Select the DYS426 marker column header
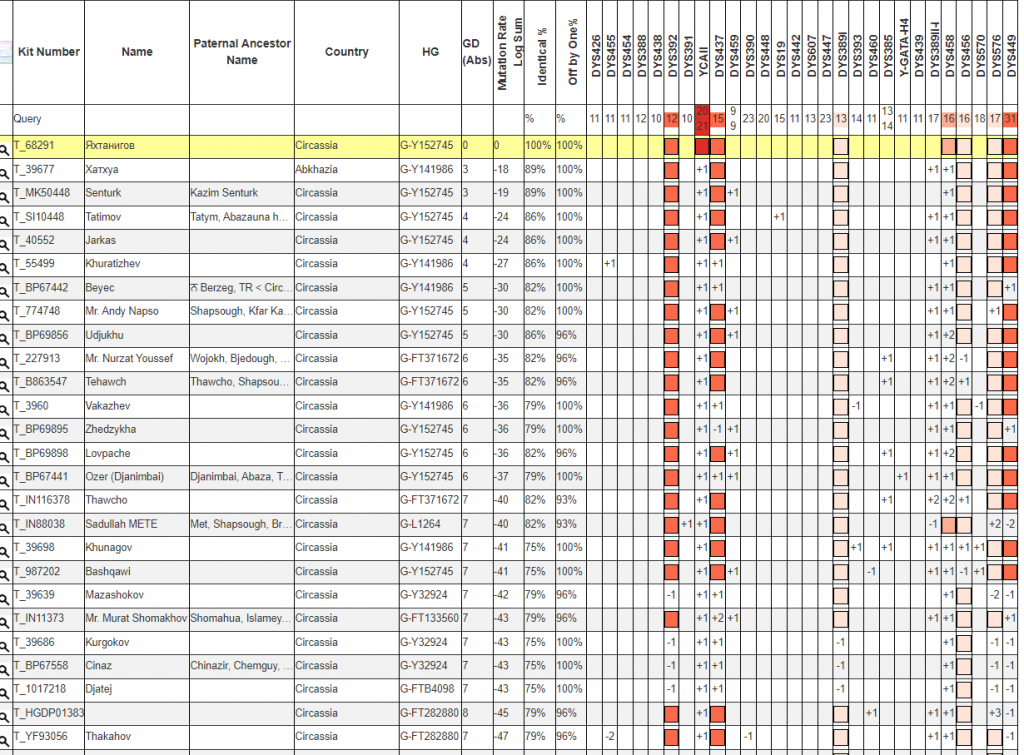 (x=595, y=55)
